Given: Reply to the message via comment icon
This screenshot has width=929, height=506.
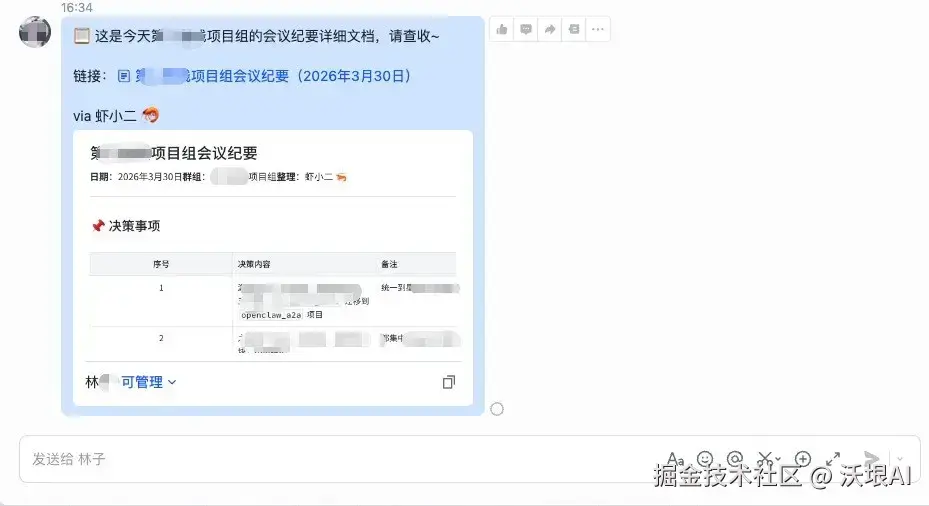Looking at the screenshot, I should point(526,29).
